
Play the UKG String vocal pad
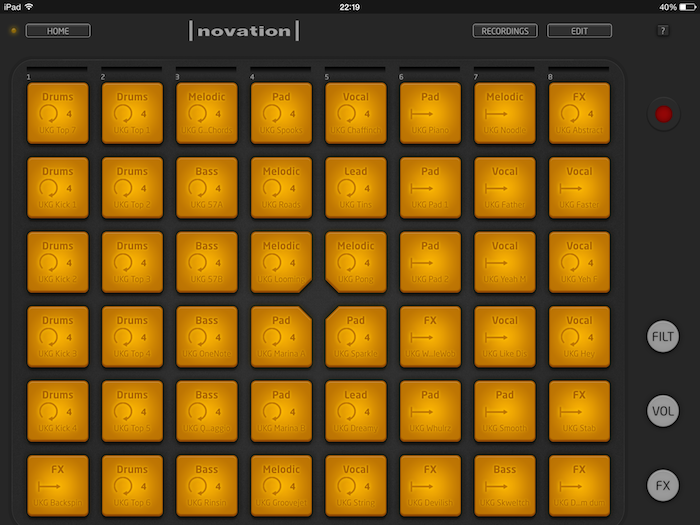[x=356, y=486]
